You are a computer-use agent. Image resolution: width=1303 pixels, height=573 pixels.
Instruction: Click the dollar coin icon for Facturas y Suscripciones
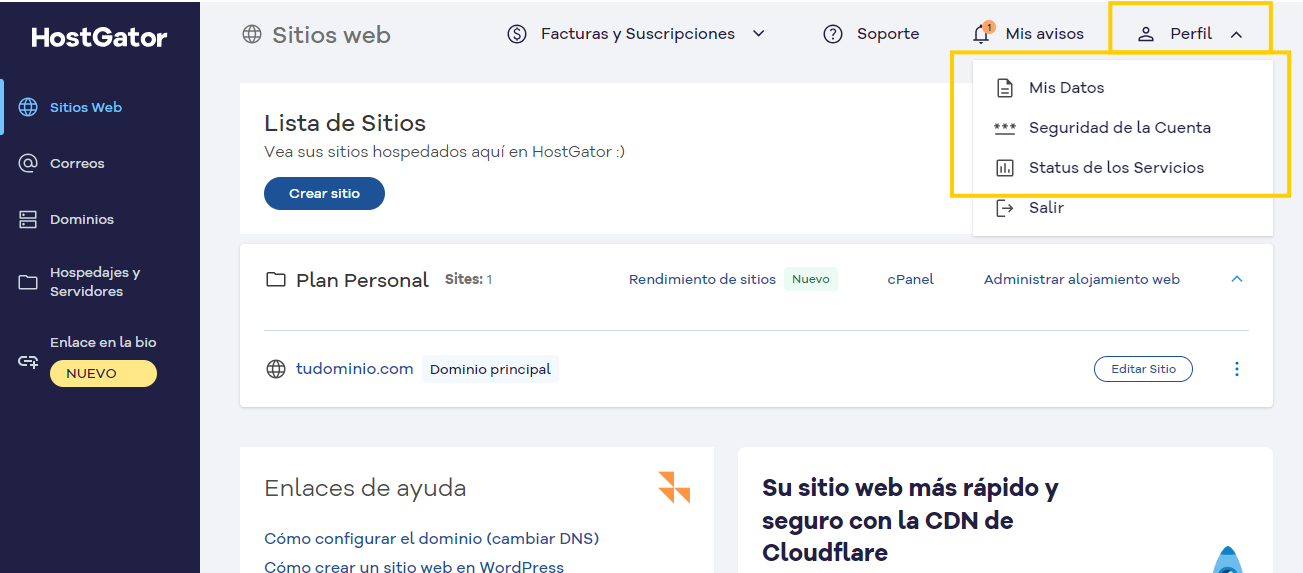517,34
